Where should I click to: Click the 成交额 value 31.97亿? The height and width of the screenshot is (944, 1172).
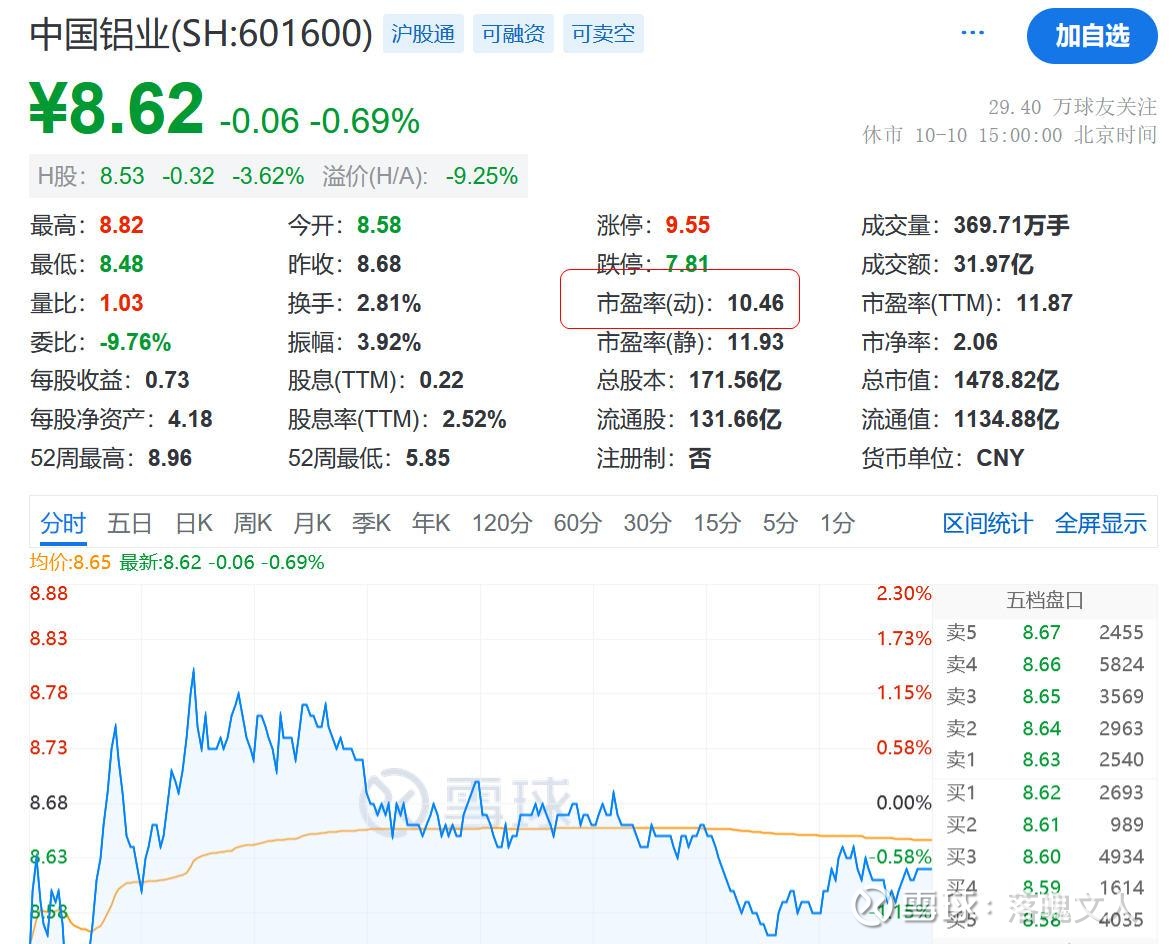point(993,264)
